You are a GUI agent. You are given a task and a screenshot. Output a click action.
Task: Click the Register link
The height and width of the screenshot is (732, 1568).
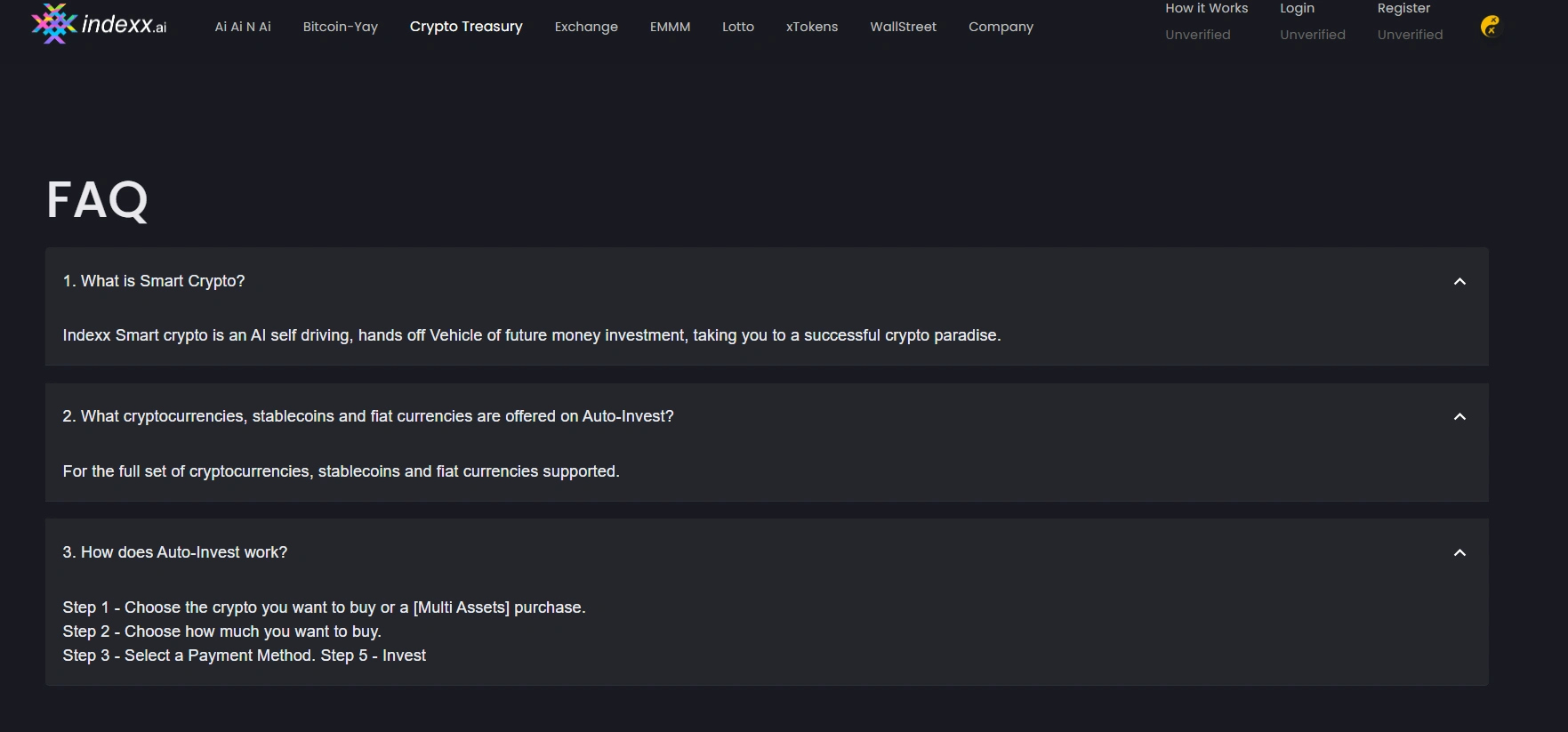(1403, 8)
